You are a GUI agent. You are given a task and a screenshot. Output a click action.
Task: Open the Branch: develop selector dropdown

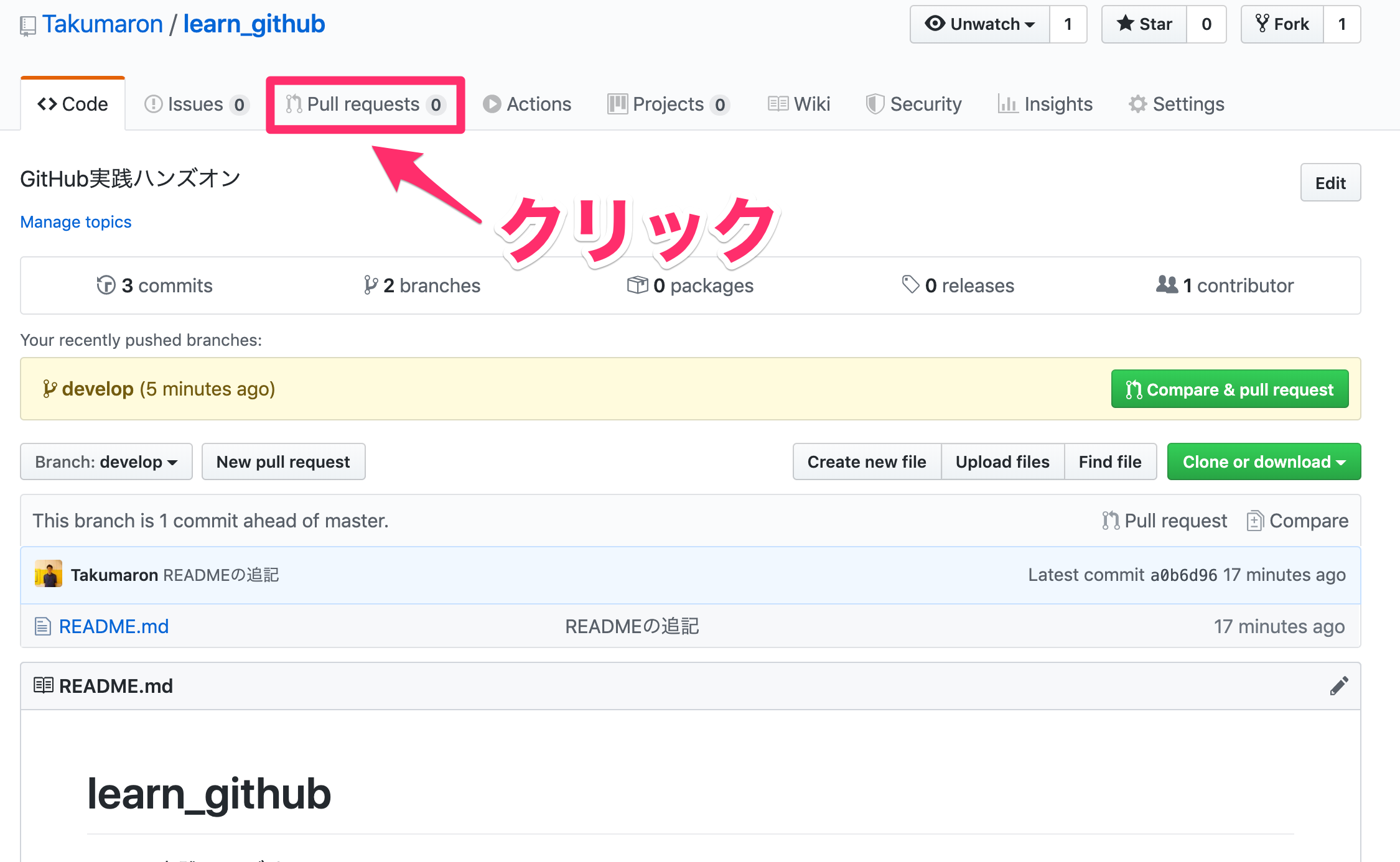pyautogui.click(x=106, y=461)
